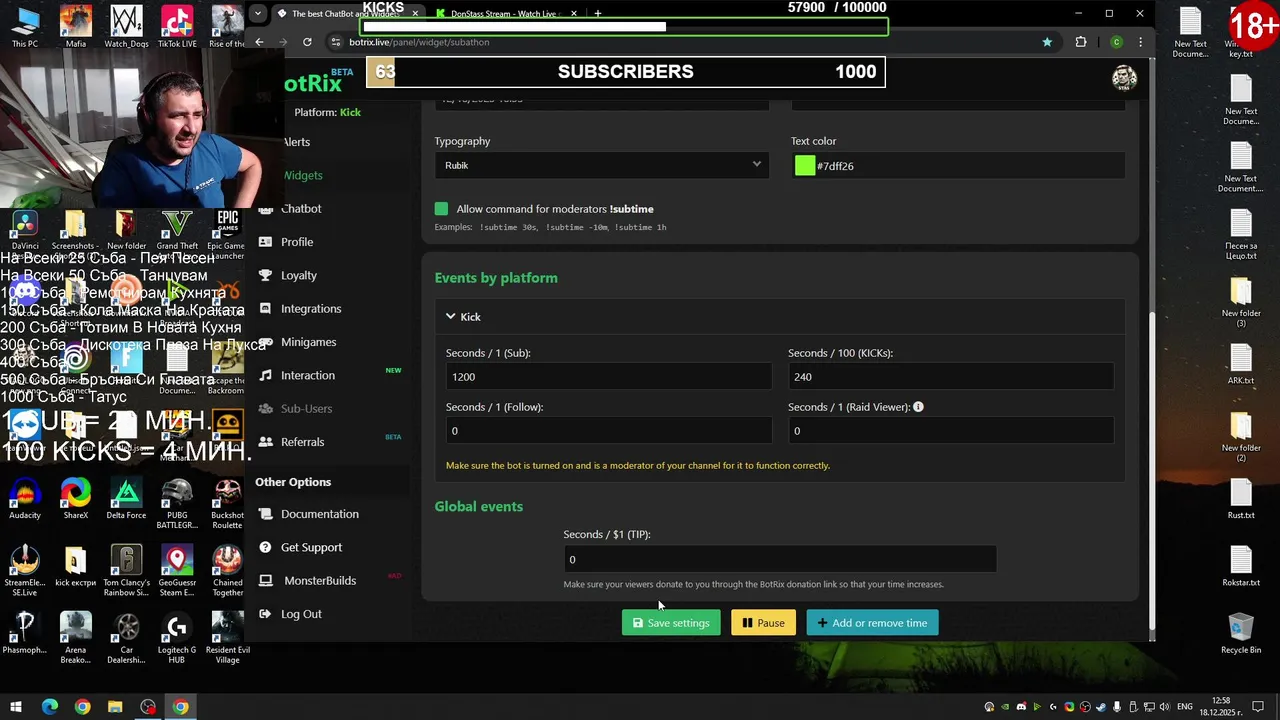Select TikTok LIVE desktop icon
Viewport: 1280px width, 720px height.
[x=177, y=27]
